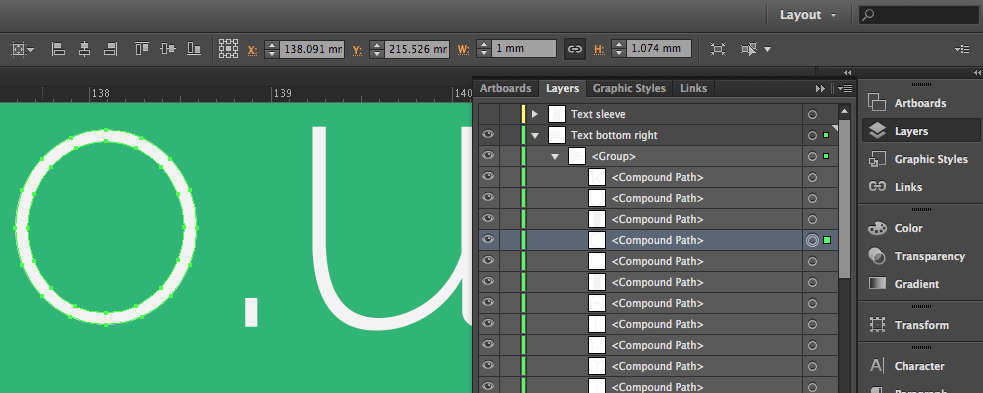Click the Vertical Align Top icon
Screen dimensions: 983x393
click(x=142, y=48)
